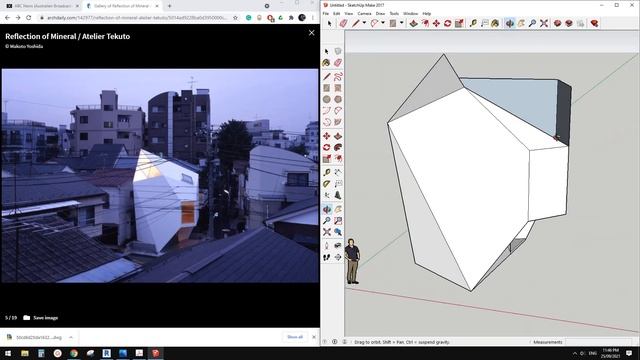This screenshot has height=360, width=640.
Task: Open the SketchUp Help menu
Action: tap(427, 13)
